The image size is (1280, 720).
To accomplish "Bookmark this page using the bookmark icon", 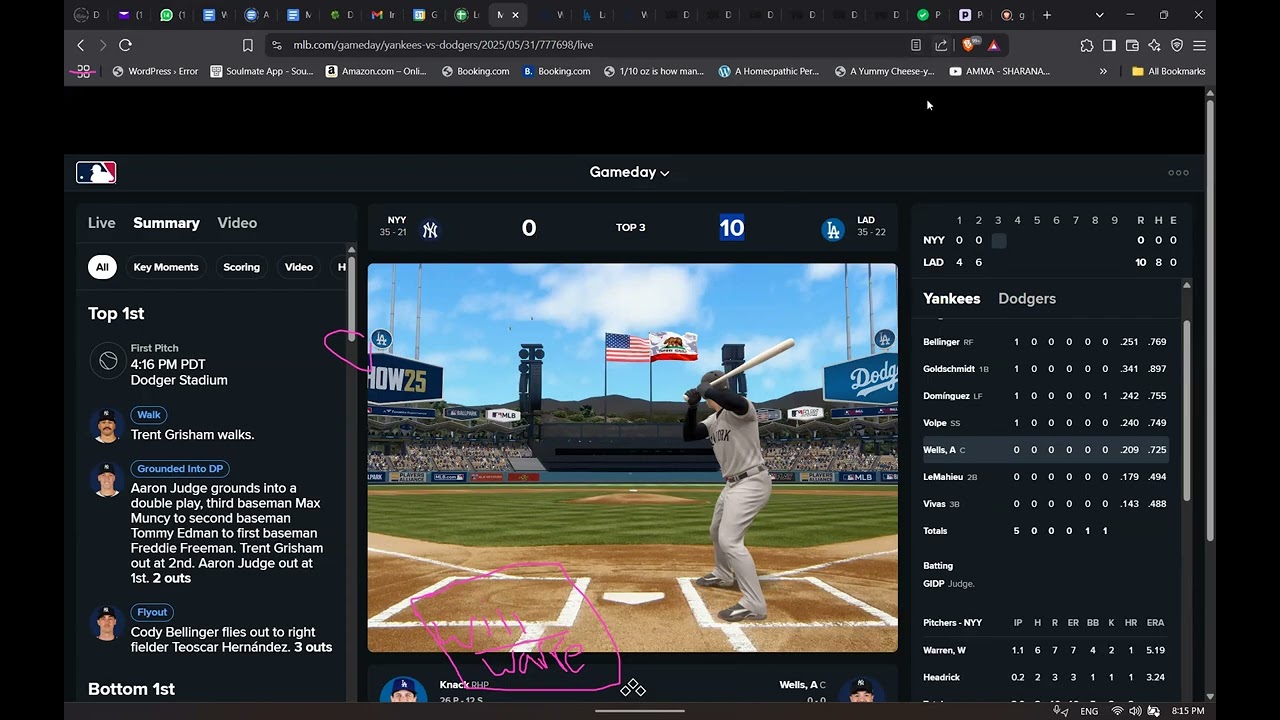I will pyautogui.click(x=248, y=45).
